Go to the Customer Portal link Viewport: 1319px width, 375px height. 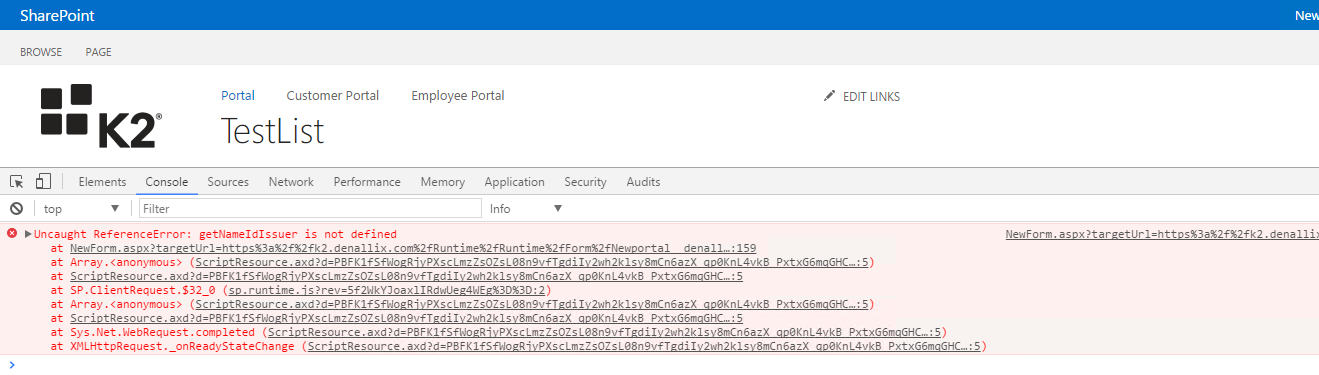point(333,96)
